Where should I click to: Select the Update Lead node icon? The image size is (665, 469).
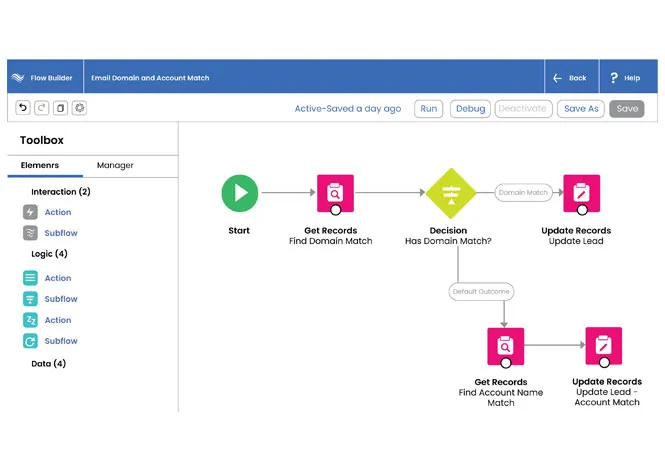(581, 194)
